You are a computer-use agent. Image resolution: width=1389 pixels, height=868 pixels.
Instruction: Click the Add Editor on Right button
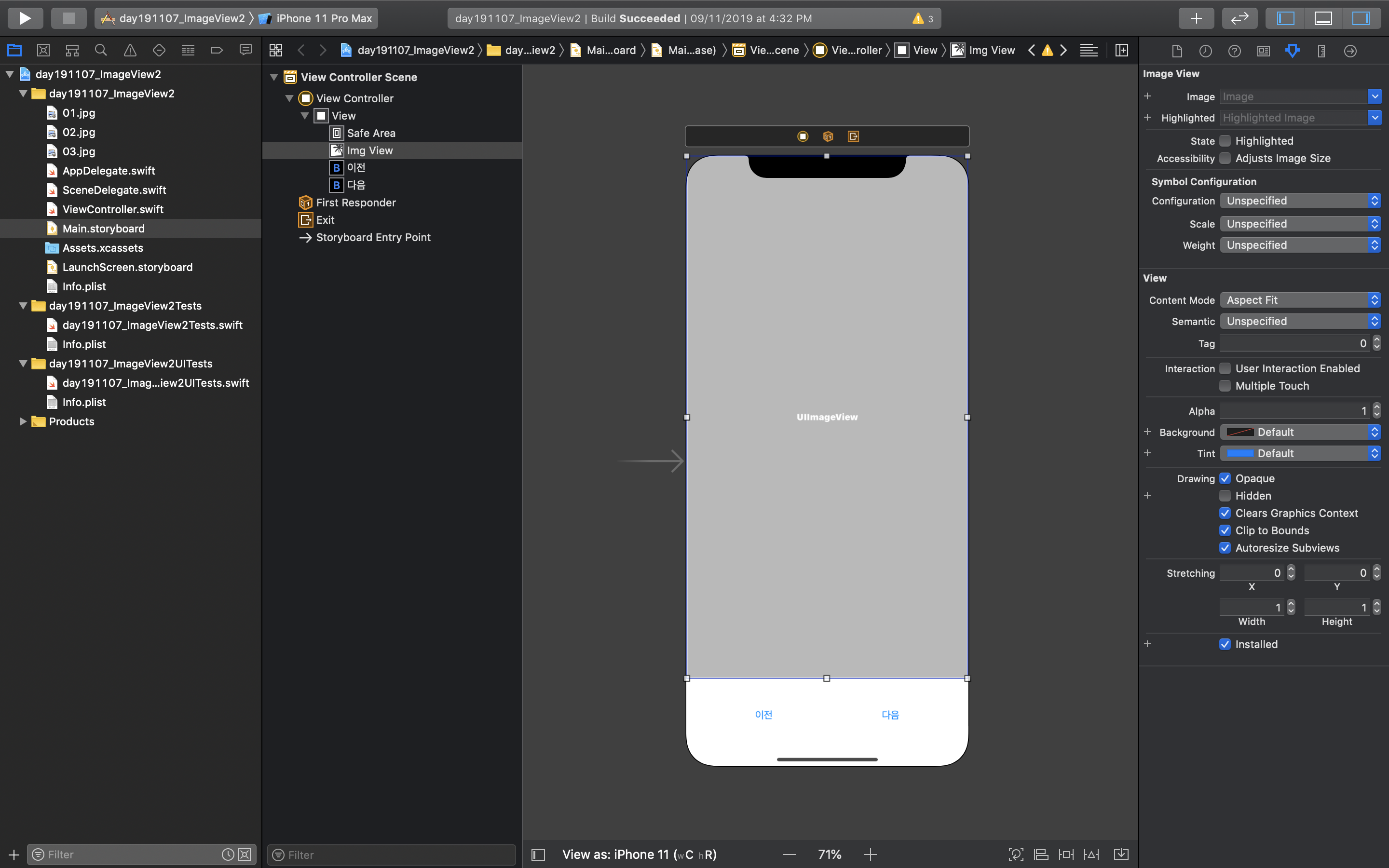[x=1121, y=50]
